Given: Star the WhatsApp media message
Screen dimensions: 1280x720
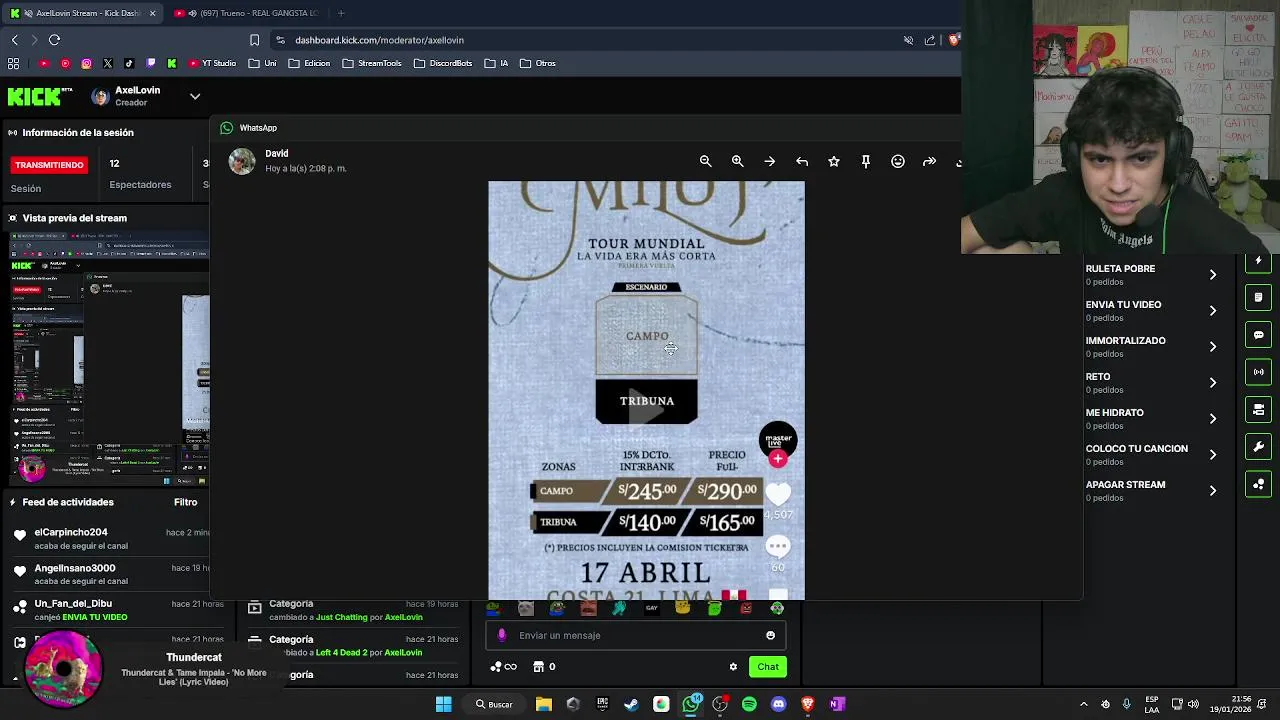Looking at the screenshot, I should [x=834, y=161].
